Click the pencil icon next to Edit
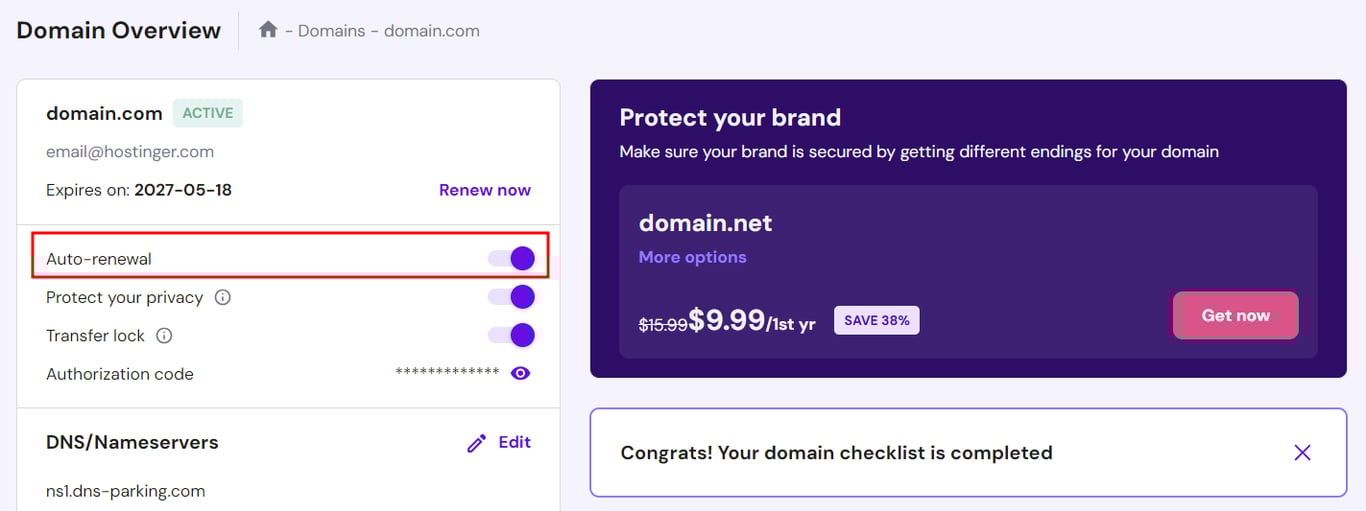This screenshot has height=511, width=1366. (476, 443)
